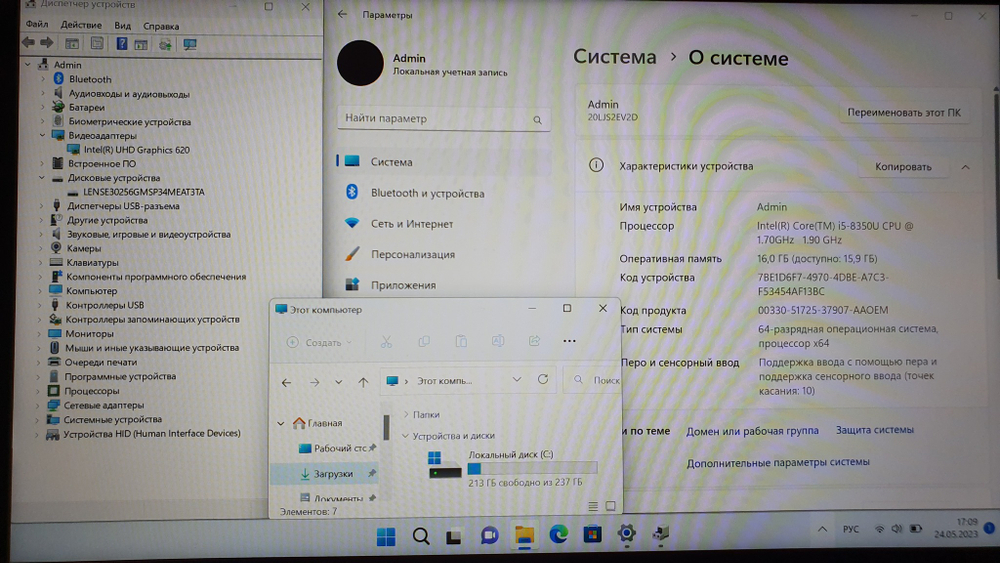Click the Search magnifier on taskbar

point(420,536)
